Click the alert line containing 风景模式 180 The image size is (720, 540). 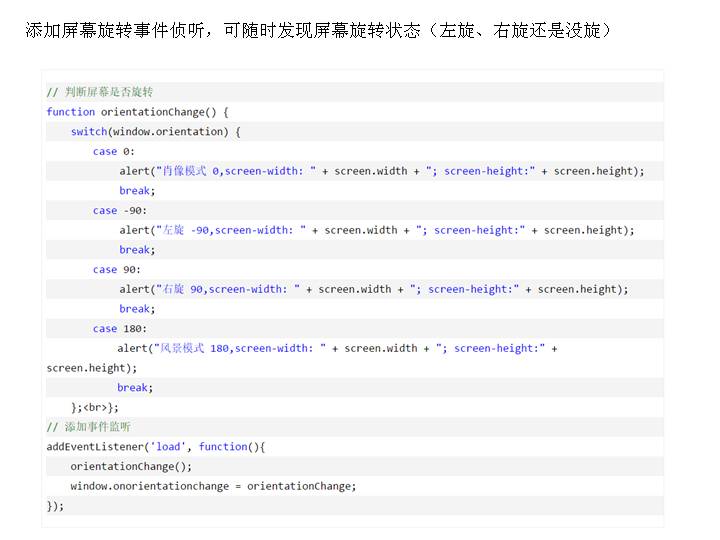pyautogui.click(x=337, y=348)
